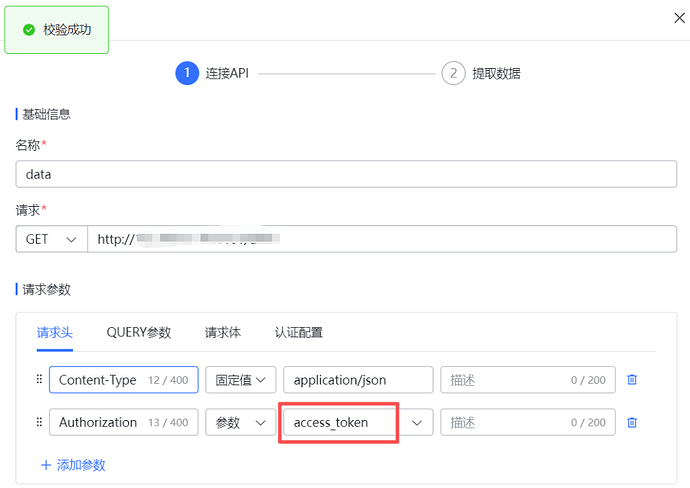Expand the access_token parameter dropdown
The image size is (690, 488).
click(x=416, y=423)
